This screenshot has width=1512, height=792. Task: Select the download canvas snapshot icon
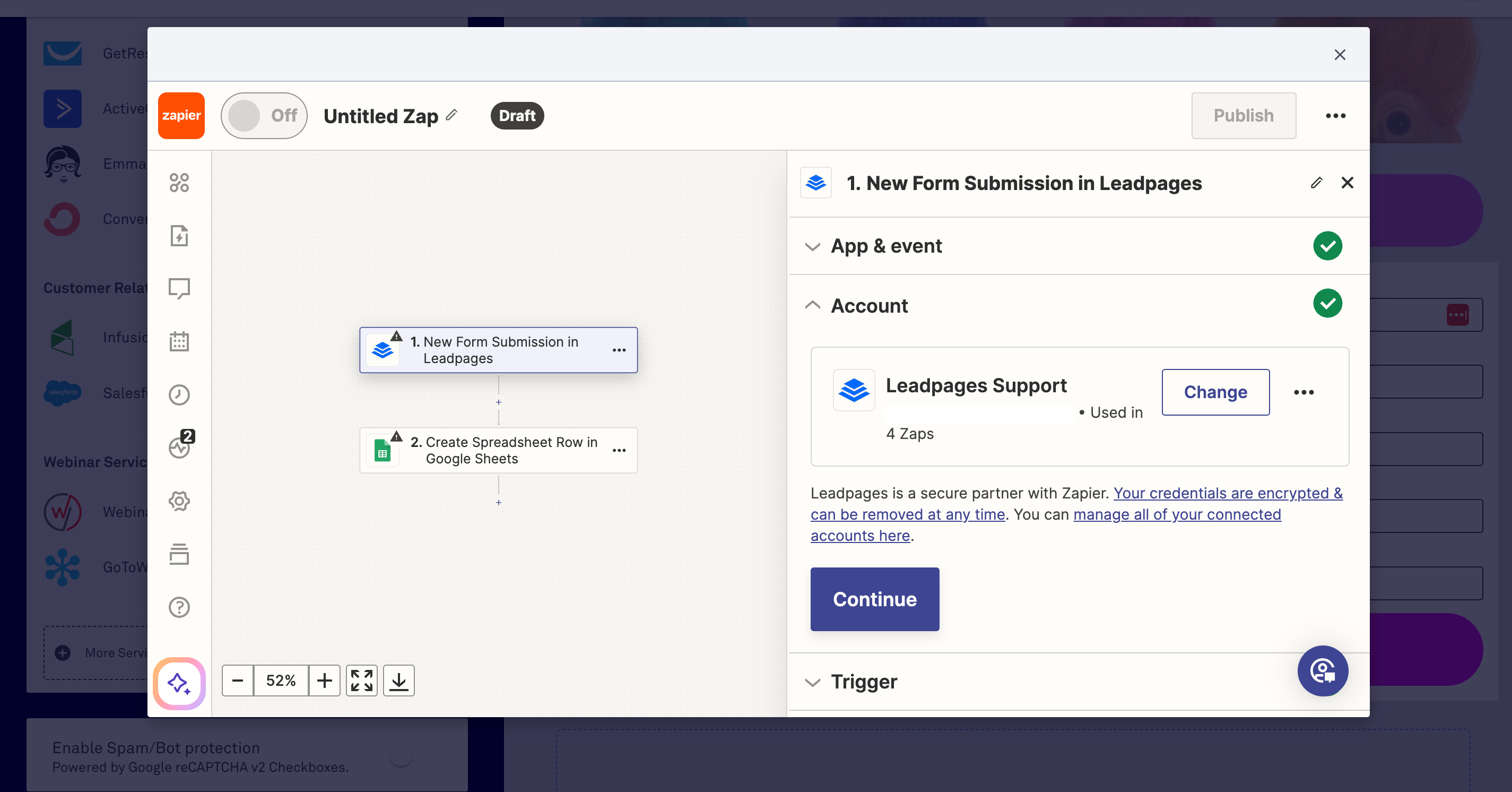pyautogui.click(x=398, y=681)
